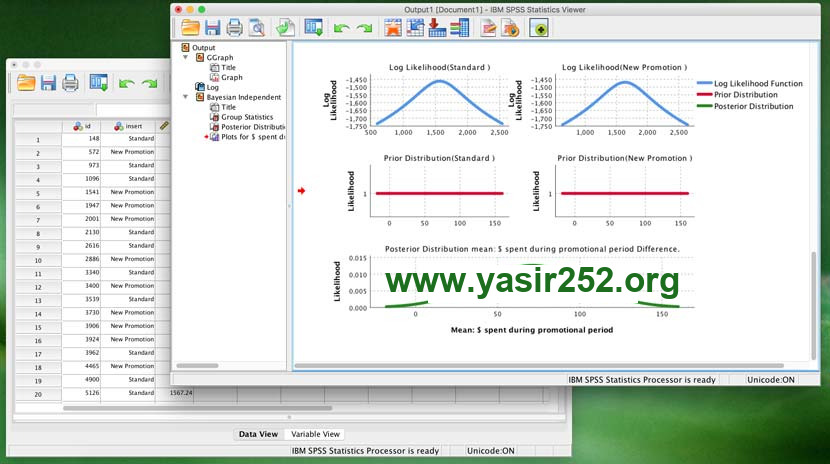Click the cell with id 5126

point(82,393)
